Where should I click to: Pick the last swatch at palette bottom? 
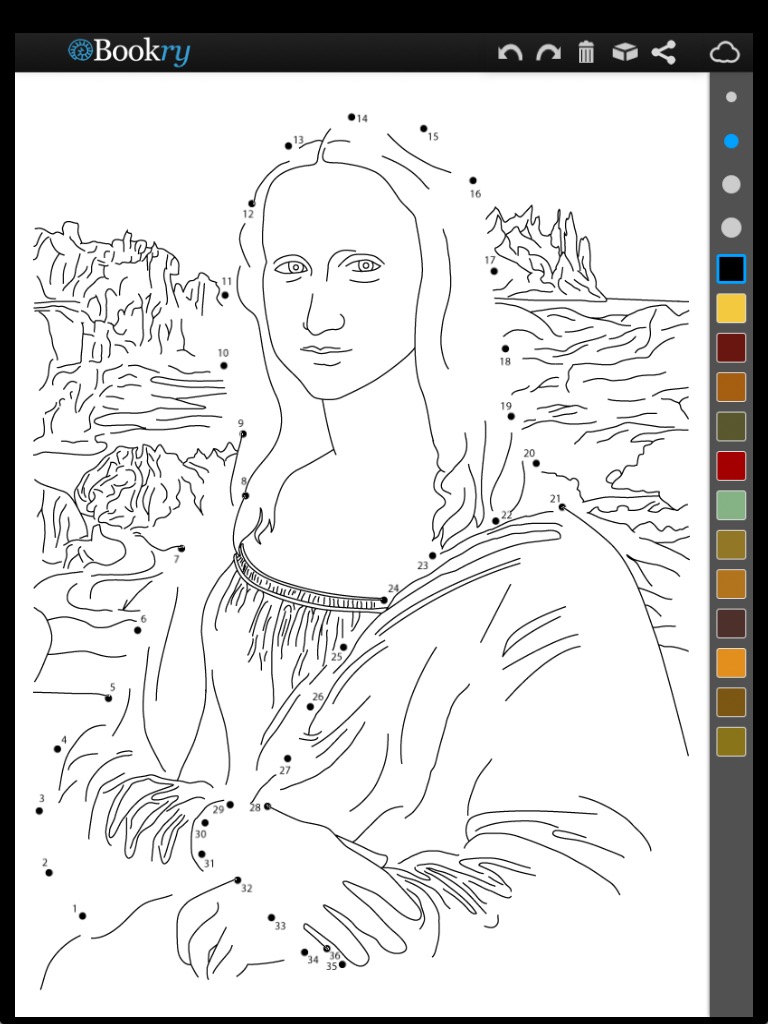731,741
